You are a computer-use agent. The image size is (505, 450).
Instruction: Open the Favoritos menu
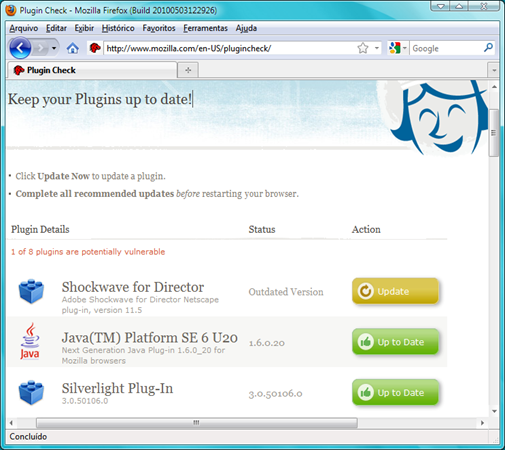click(159, 28)
